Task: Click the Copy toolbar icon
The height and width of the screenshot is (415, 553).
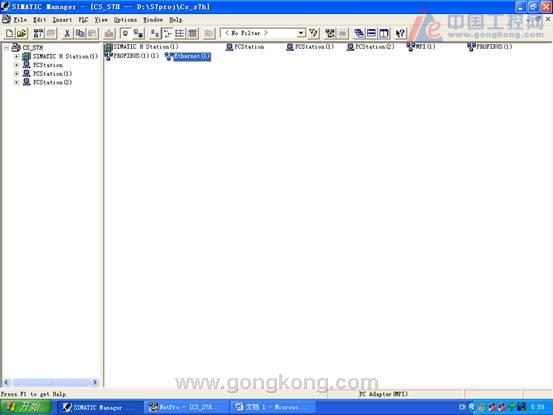Action: pos(80,33)
